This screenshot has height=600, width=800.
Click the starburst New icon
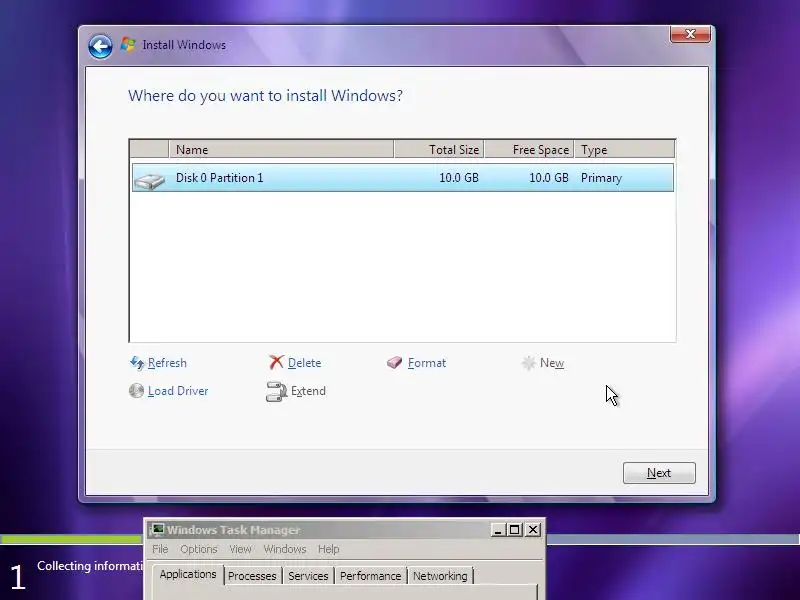[529, 363]
